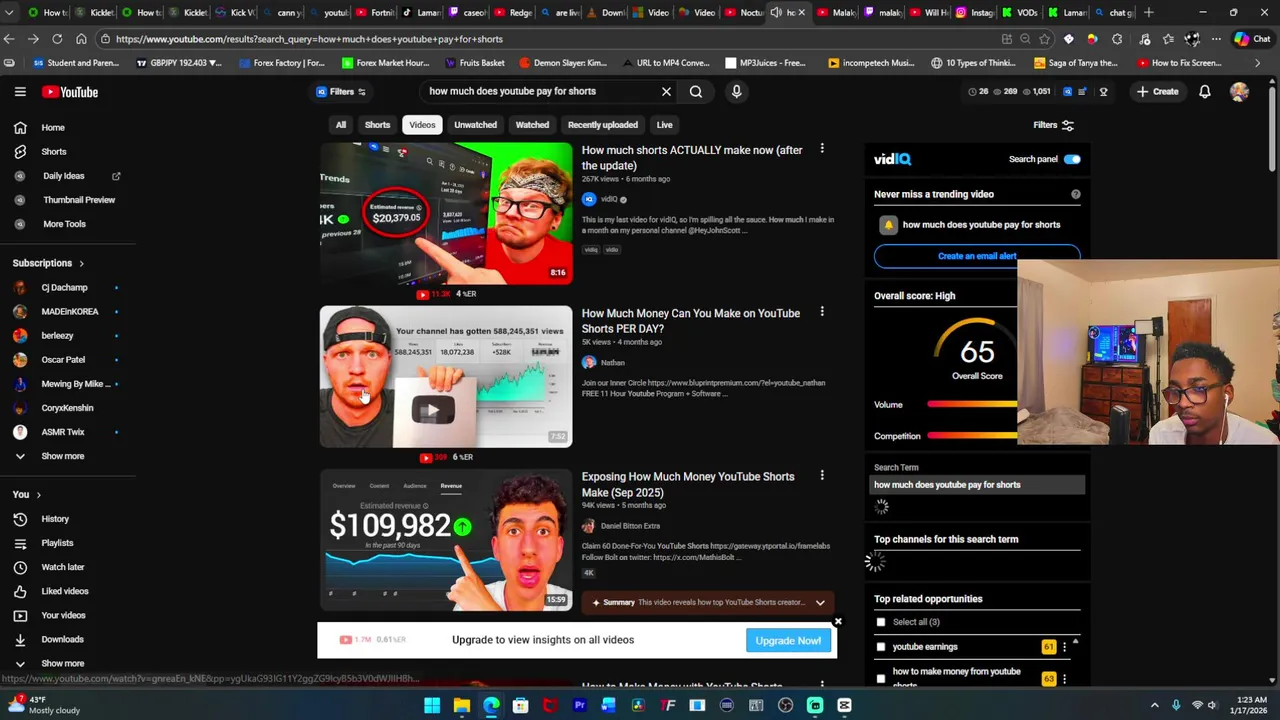
Task: Close the upgrade insights banner
Action: point(838,622)
